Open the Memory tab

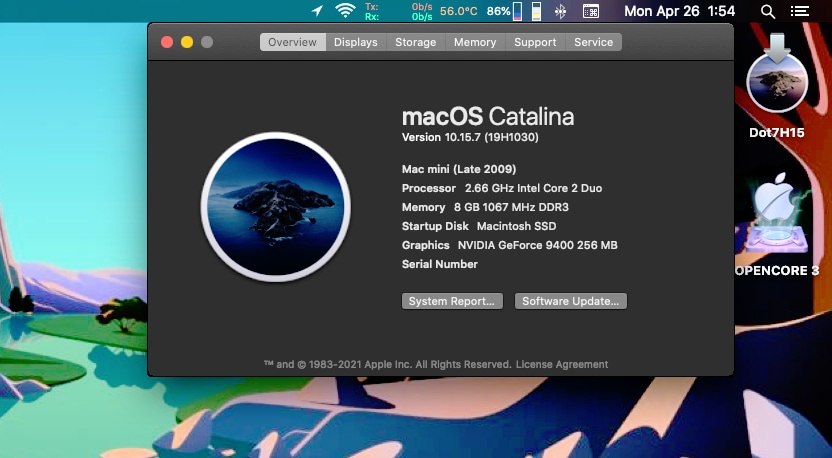475,42
